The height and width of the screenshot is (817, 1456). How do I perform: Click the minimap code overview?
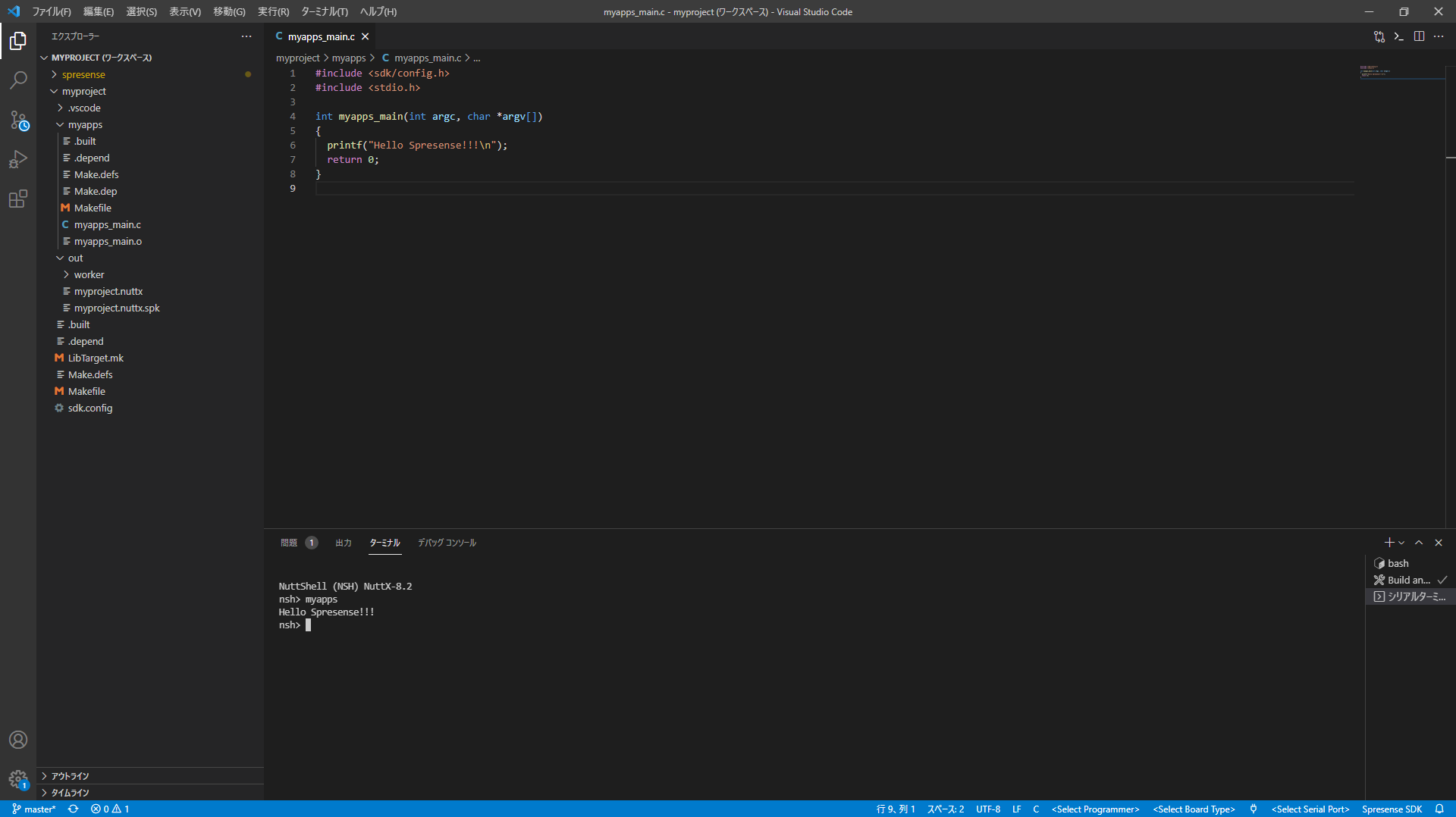tap(1401, 71)
